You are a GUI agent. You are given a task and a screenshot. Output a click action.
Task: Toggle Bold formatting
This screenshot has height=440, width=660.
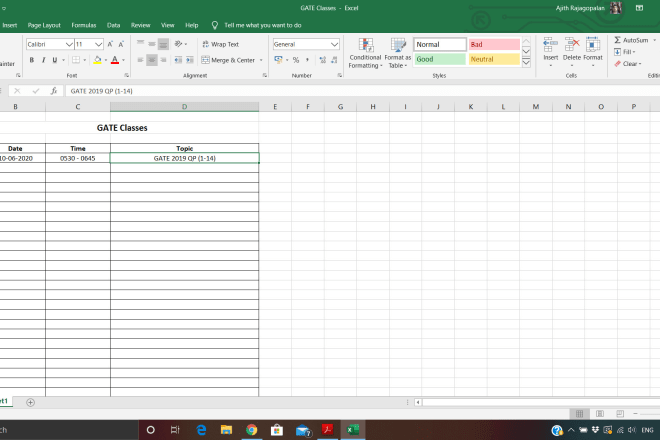point(31,60)
